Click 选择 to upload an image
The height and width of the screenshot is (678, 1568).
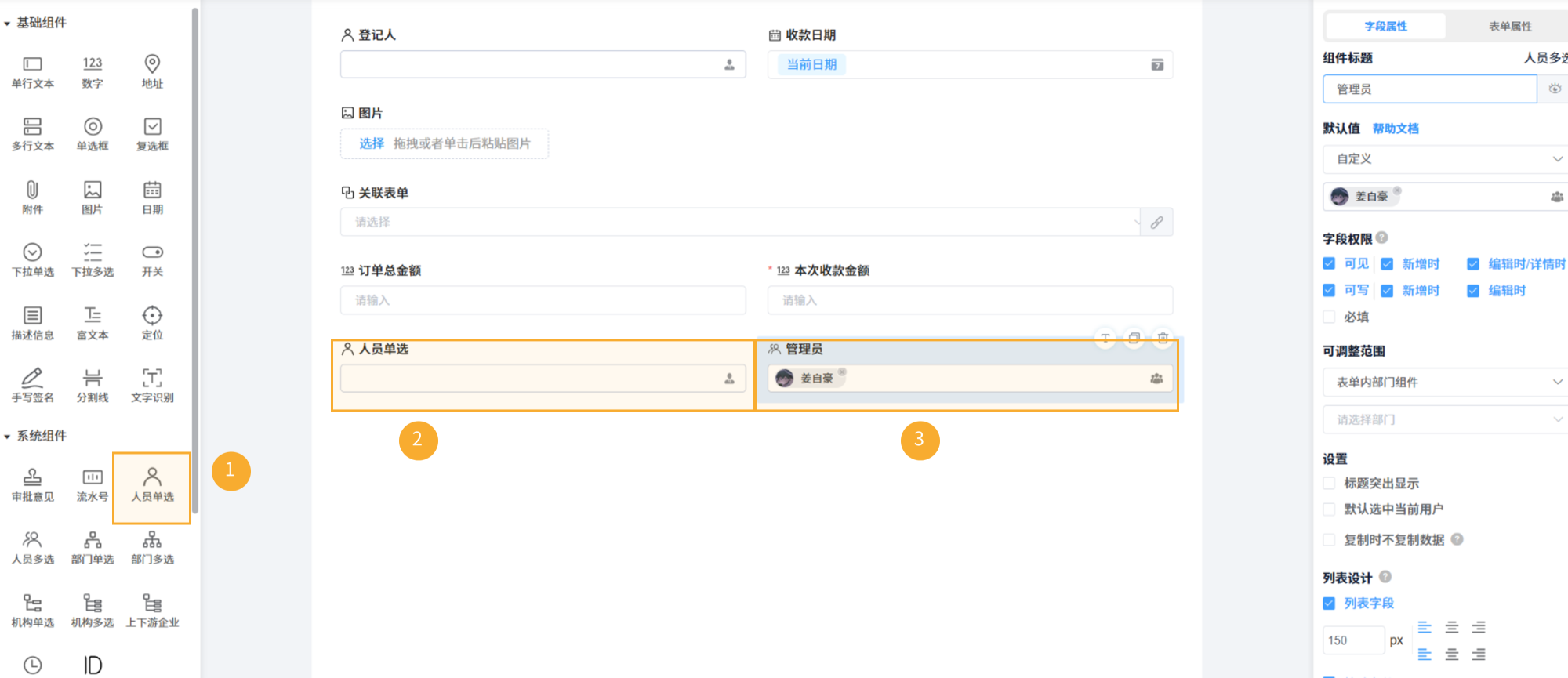[372, 143]
